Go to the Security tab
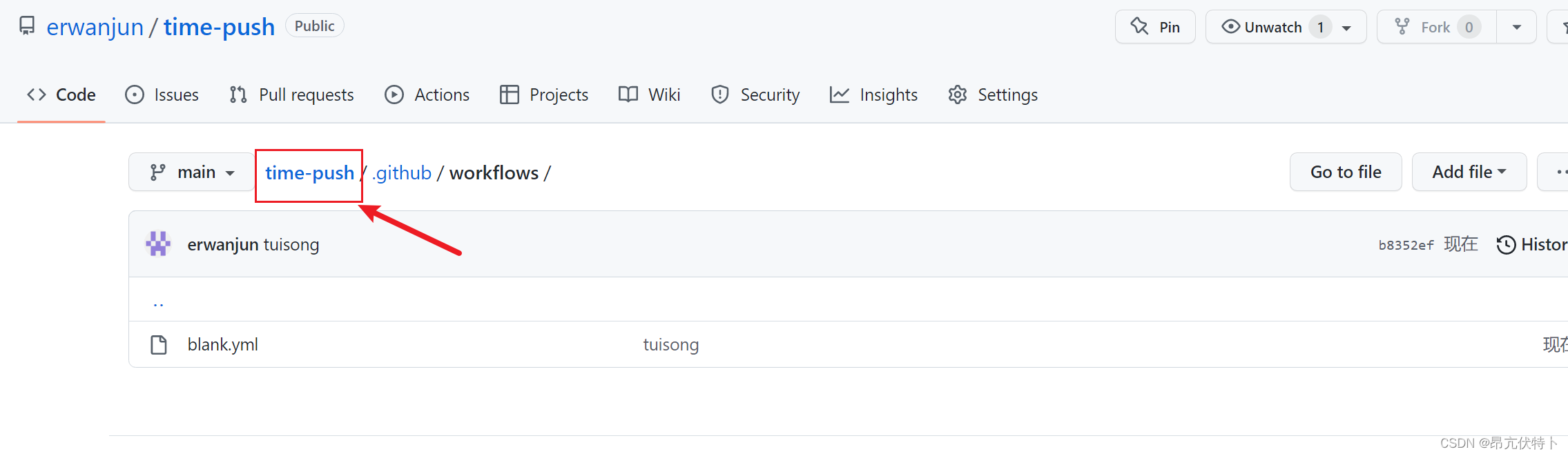The height and width of the screenshot is (456, 1568). (755, 95)
